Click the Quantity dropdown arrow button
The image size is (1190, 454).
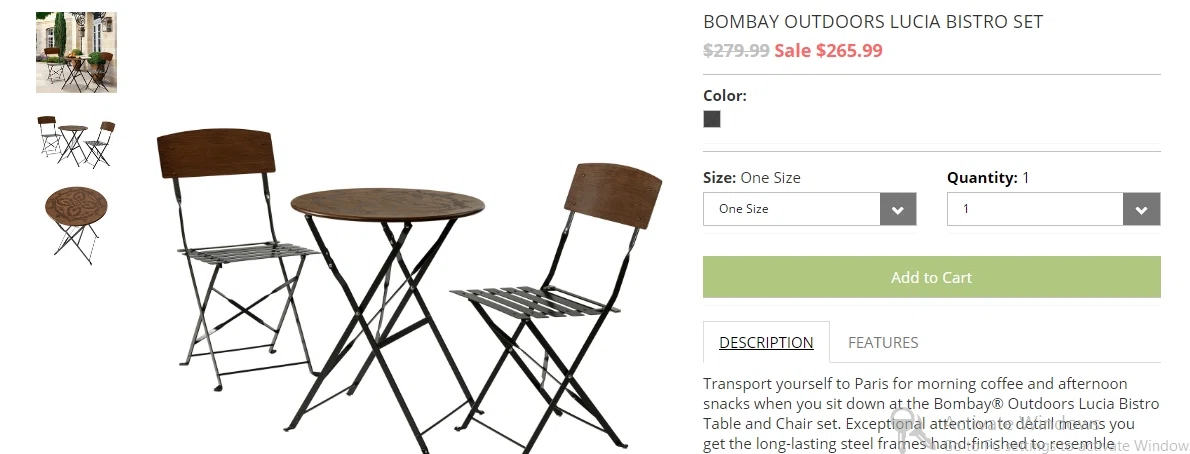click(x=1141, y=210)
